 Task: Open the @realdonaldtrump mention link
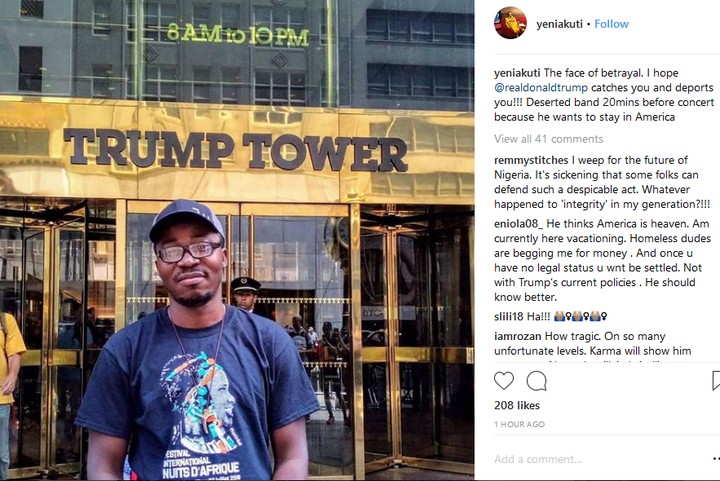click(541, 88)
